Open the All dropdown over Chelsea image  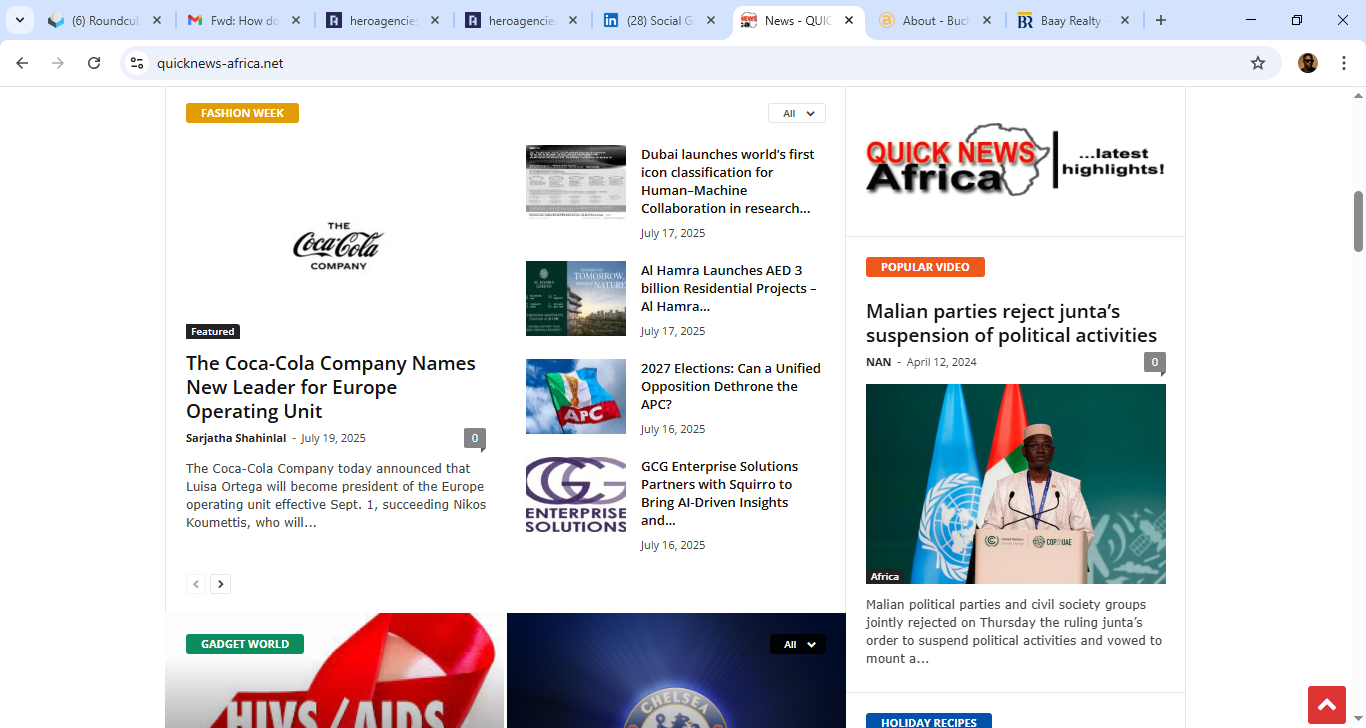(798, 644)
